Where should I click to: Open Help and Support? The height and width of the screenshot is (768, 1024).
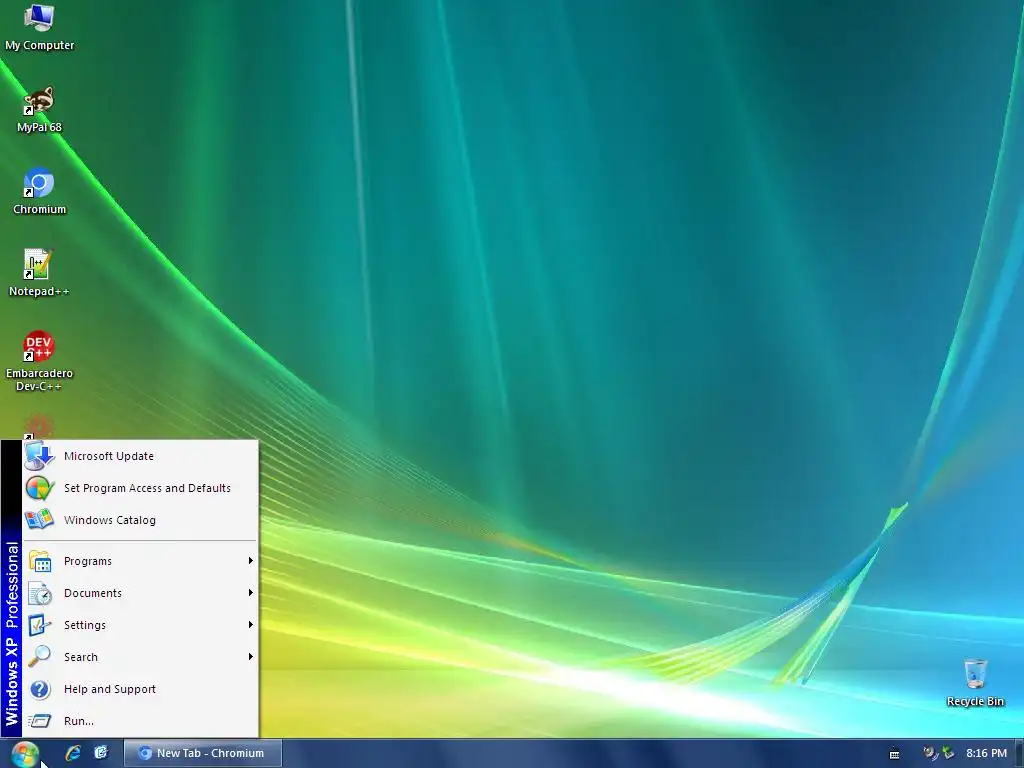pyautogui.click(x=140, y=689)
